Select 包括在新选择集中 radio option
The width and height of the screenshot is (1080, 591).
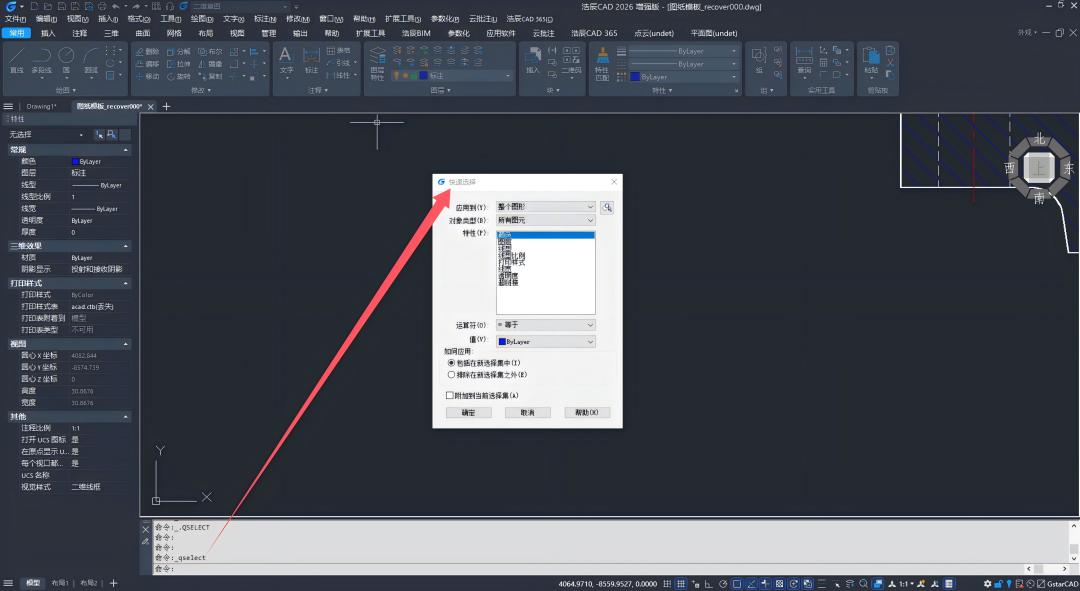point(484,363)
